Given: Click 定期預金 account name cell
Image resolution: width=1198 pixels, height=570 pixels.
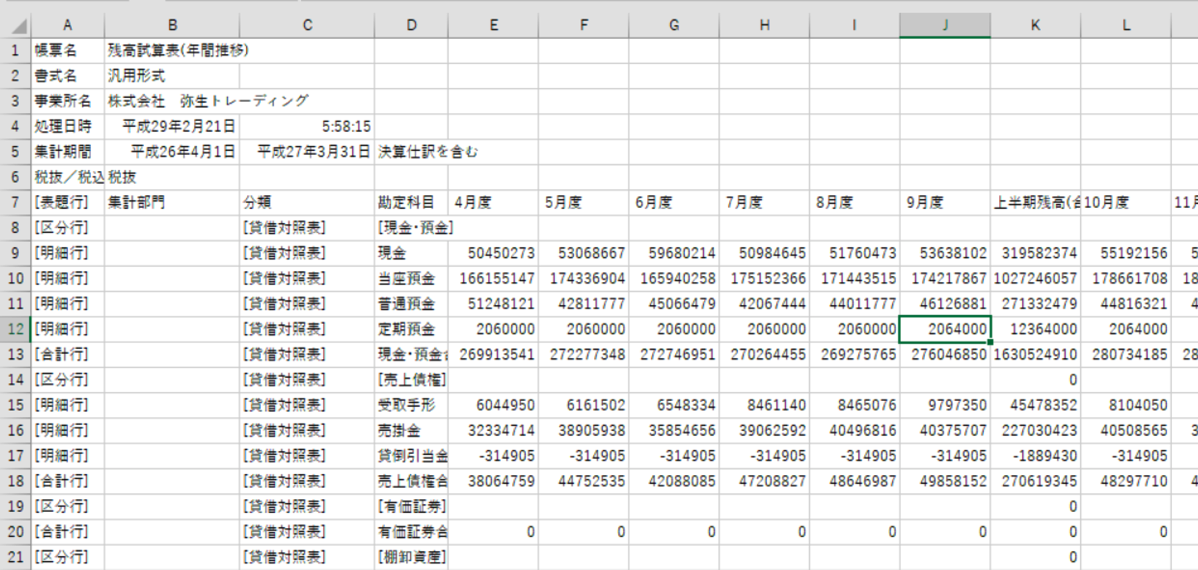Looking at the screenshot, I should click(412, 329).
